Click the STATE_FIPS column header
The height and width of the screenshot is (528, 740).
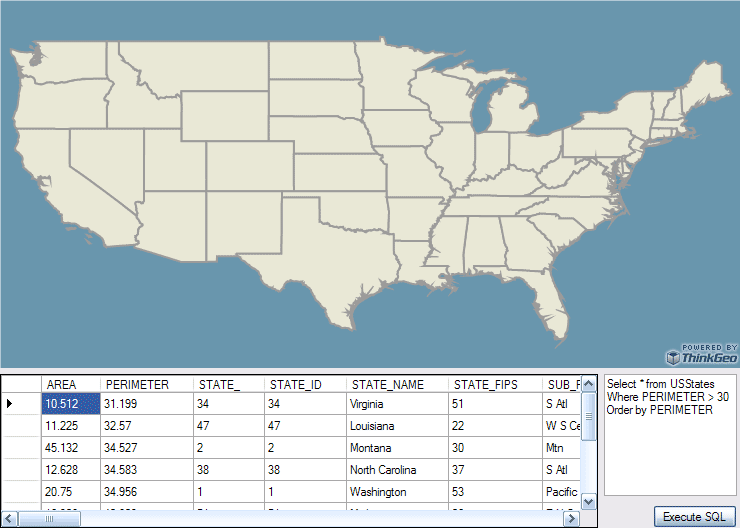pos(496,385)
